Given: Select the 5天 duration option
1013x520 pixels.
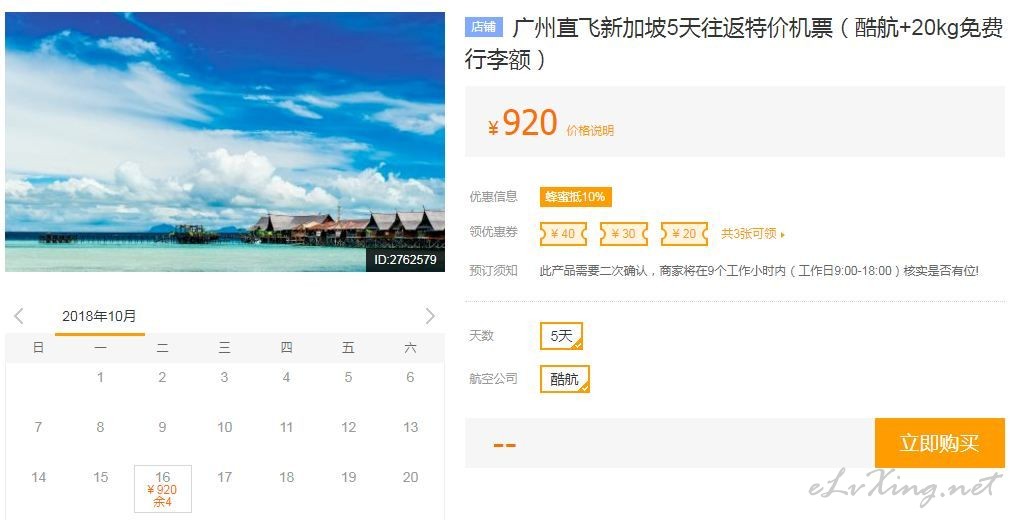Looking at the screenshot, I should click(561, 336).
